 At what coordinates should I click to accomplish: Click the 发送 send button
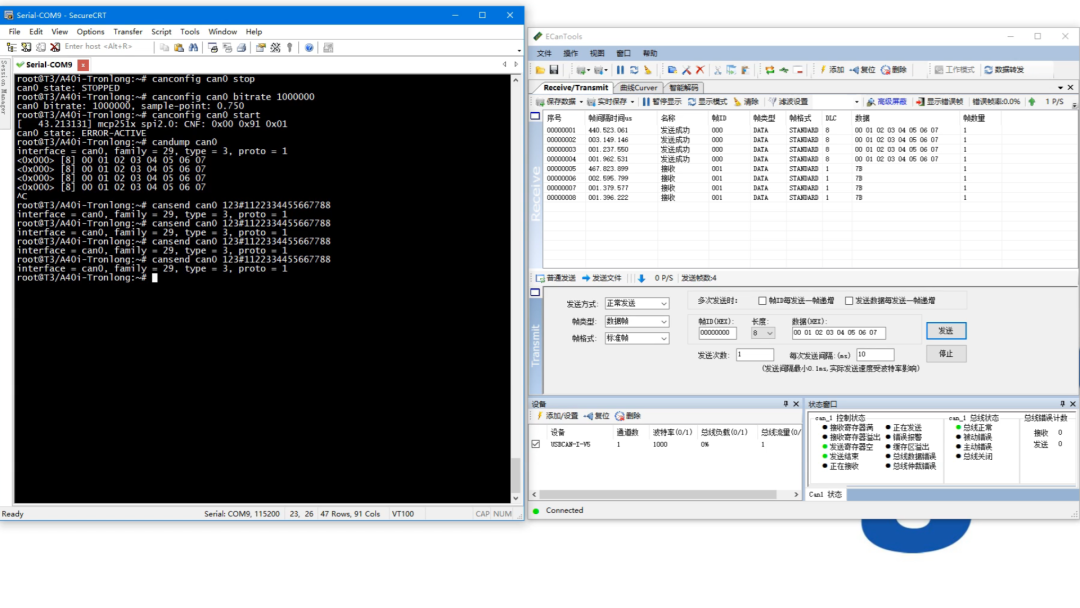(946, 331)
